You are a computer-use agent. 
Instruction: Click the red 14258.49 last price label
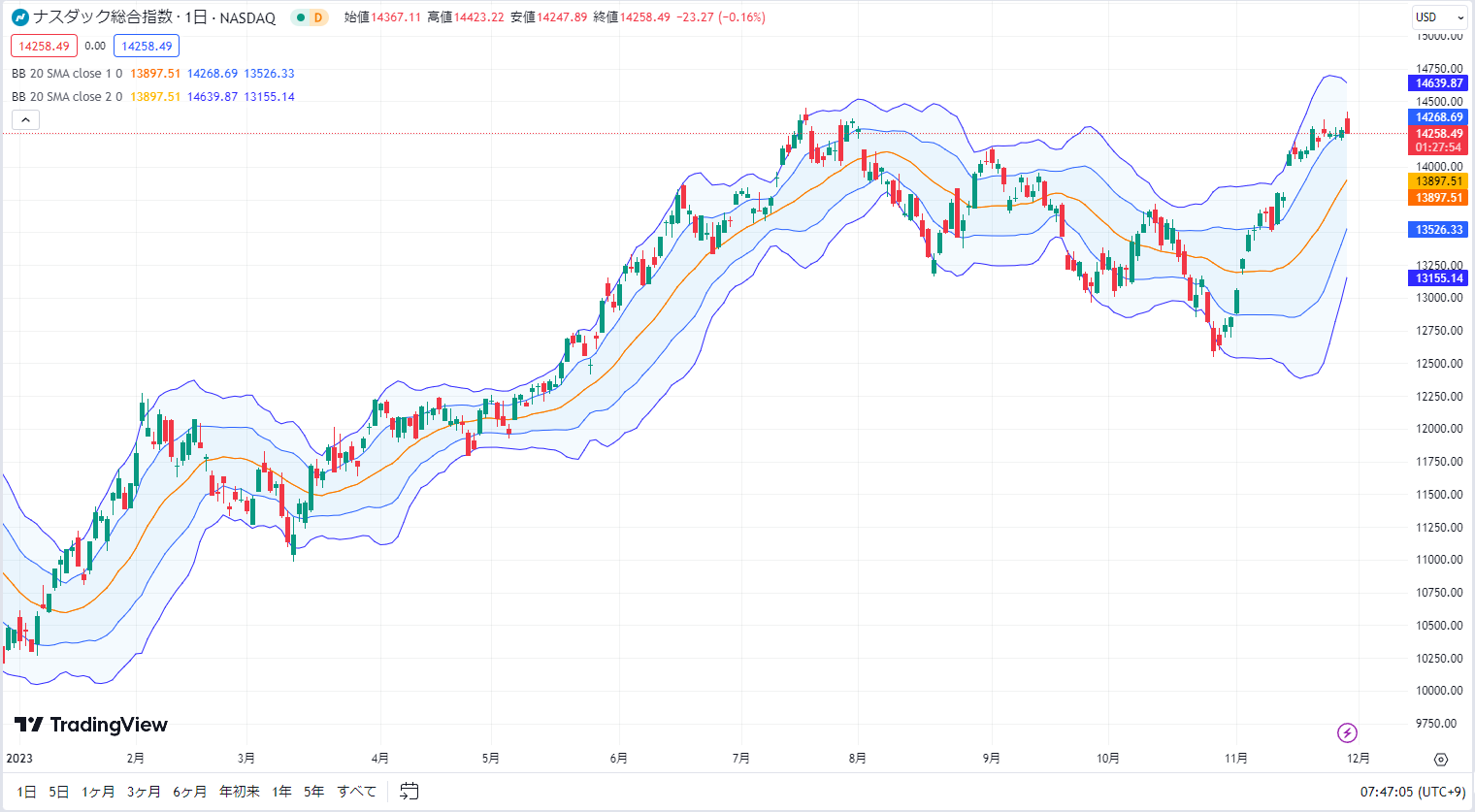1438,134
